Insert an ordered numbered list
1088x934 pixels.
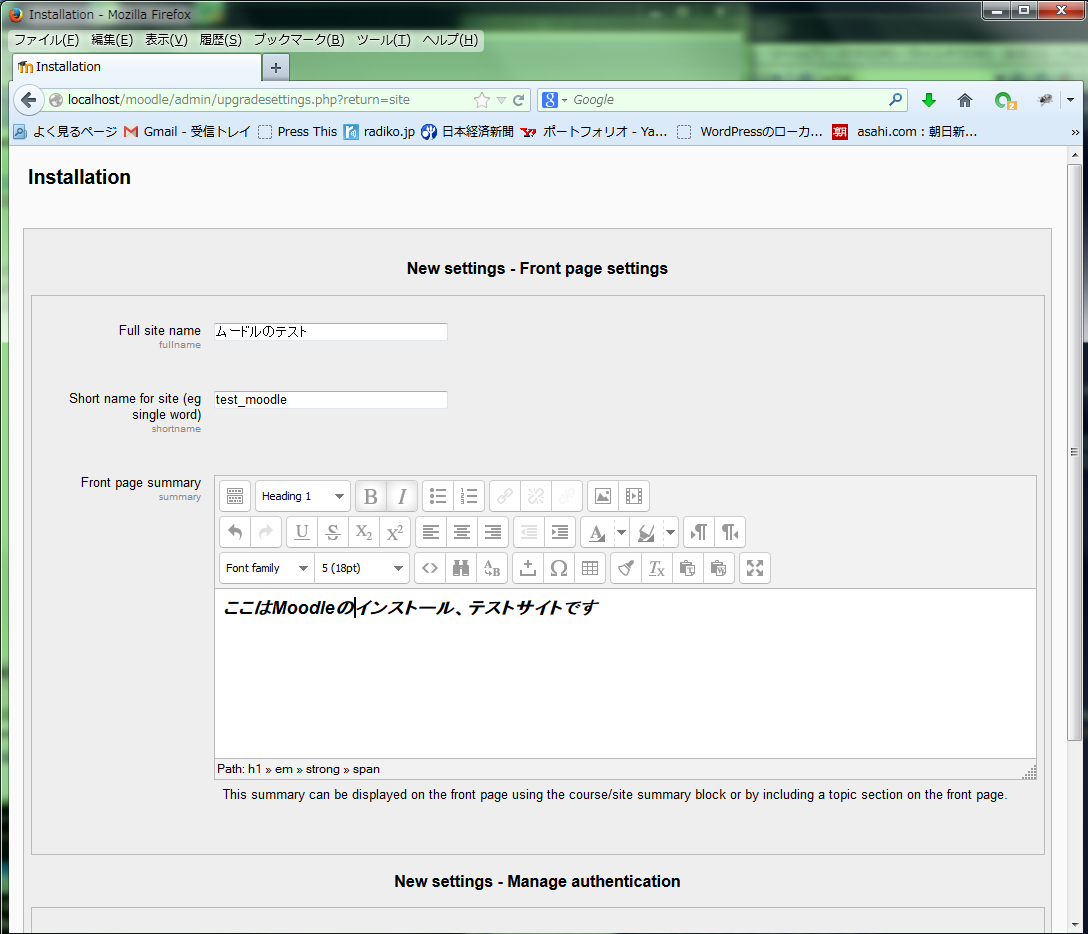[x=469, y=496]
